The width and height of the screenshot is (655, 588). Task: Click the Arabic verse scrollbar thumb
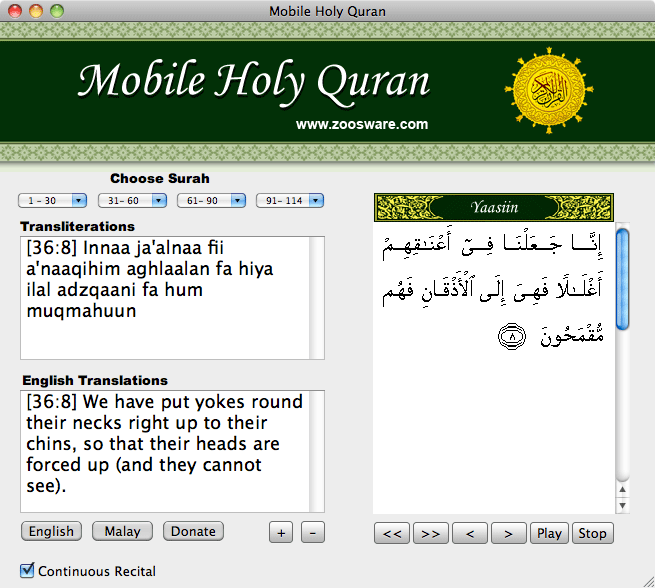point(622,279)
